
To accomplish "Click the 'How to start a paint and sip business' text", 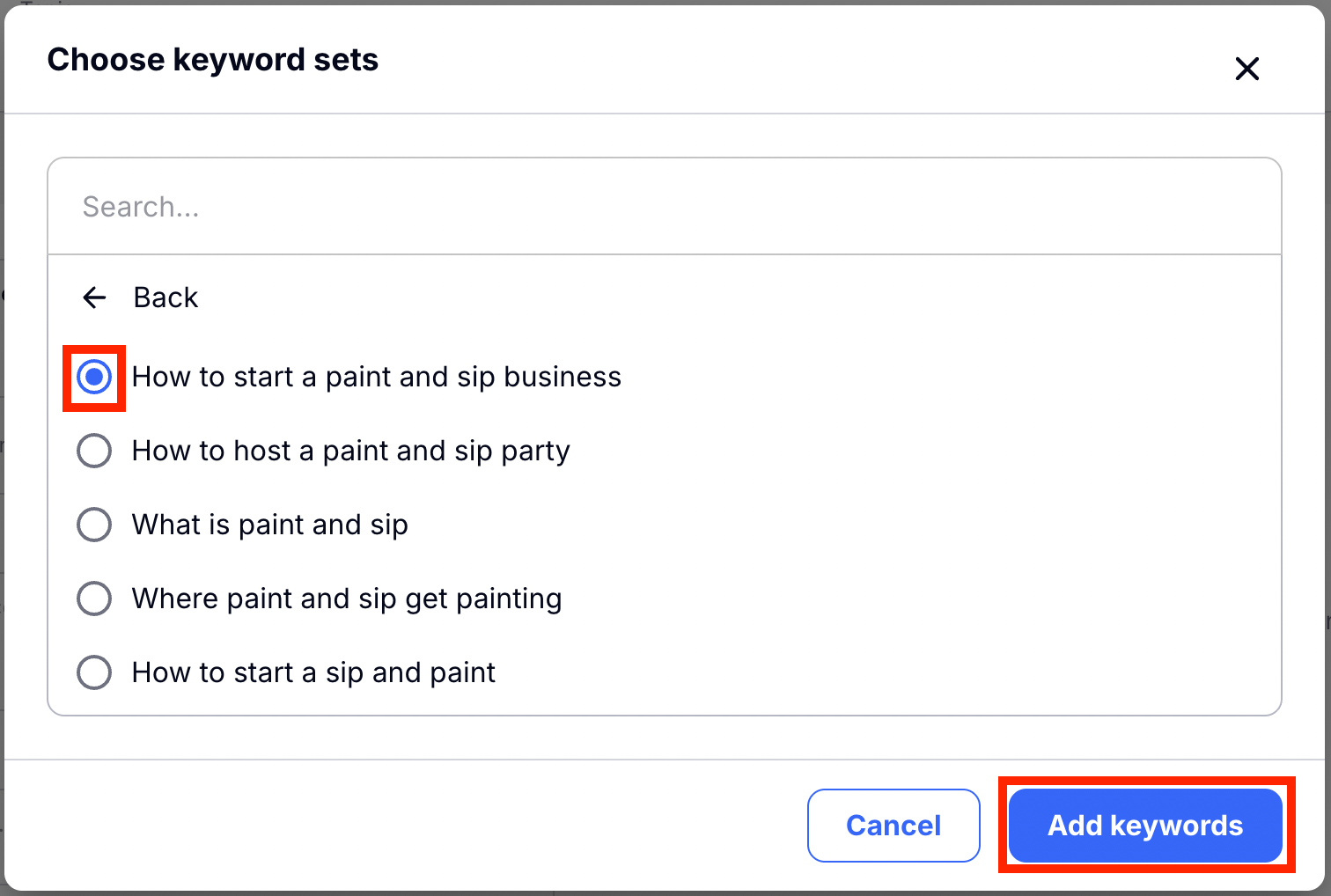I will [x=376, y=378].
